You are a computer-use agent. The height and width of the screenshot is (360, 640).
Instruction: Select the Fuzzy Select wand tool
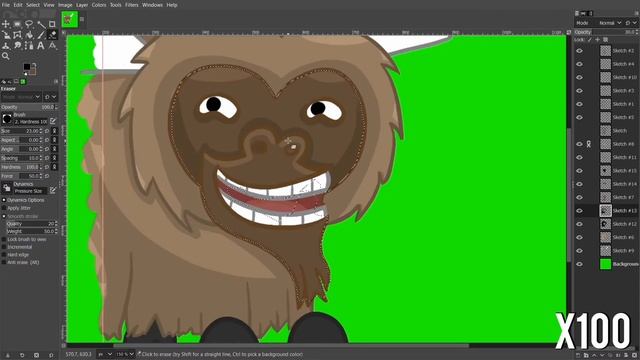[41, 24]
